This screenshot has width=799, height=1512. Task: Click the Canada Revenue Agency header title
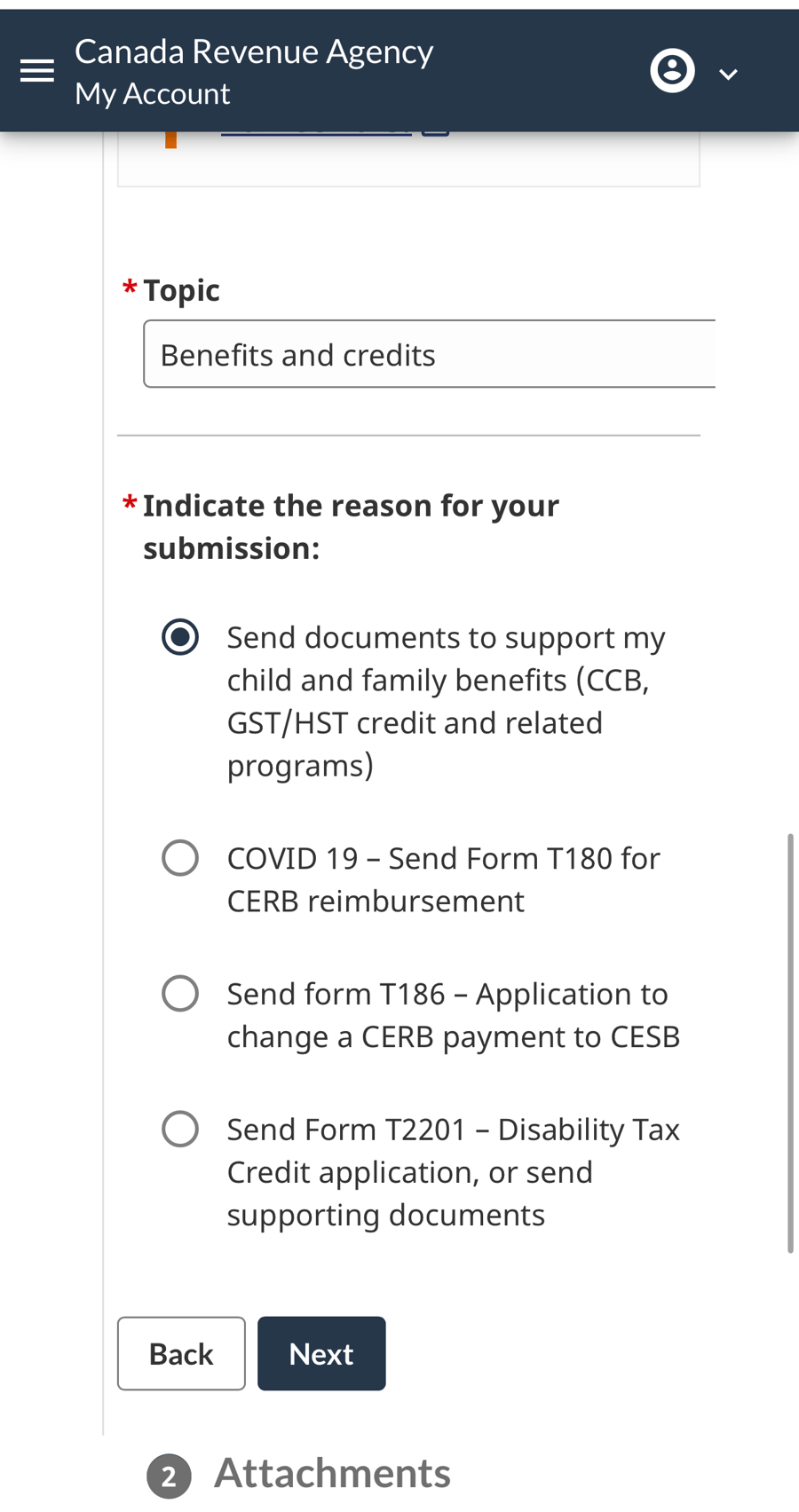point(254,51)
